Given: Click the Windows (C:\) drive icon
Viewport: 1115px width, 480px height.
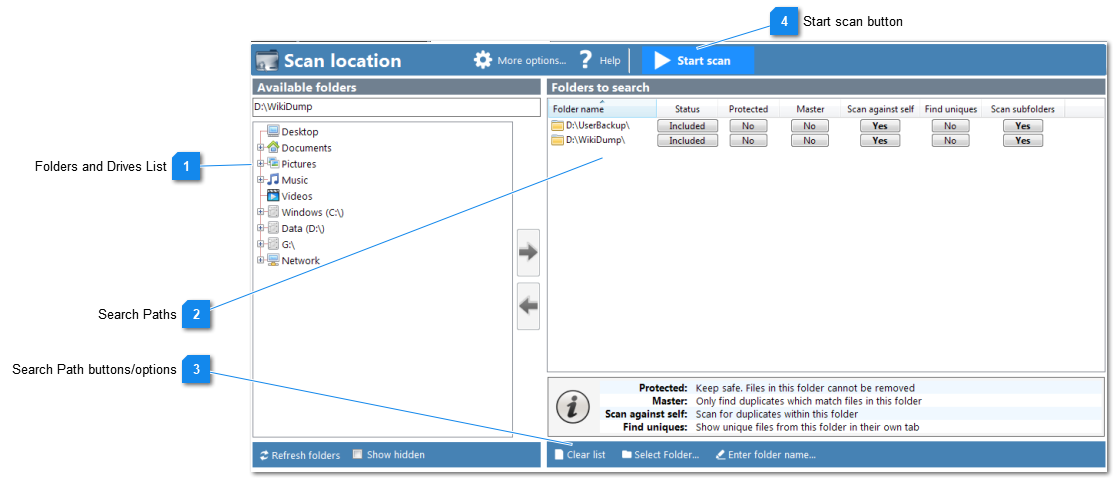Looking at the screenshot, I should (x=273, y=212).
